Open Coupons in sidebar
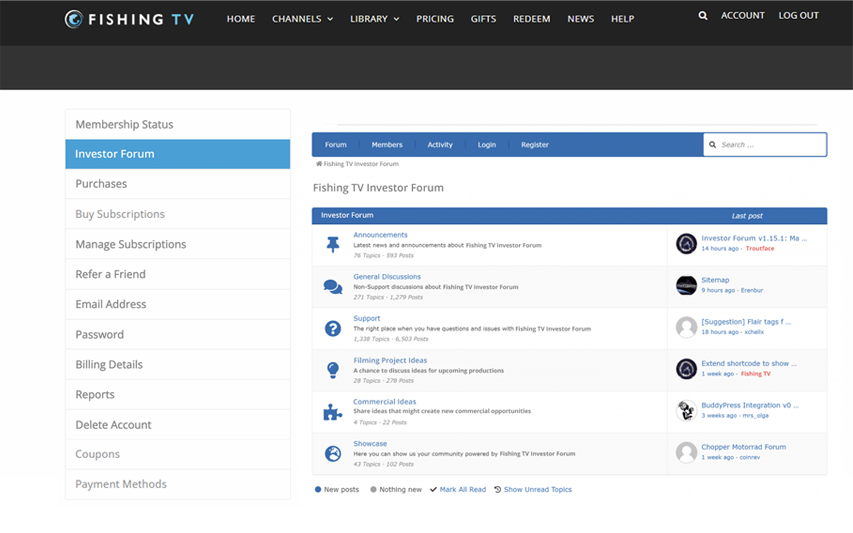The height and width of the screenshot is (533, 853). (x=178, y=454)
